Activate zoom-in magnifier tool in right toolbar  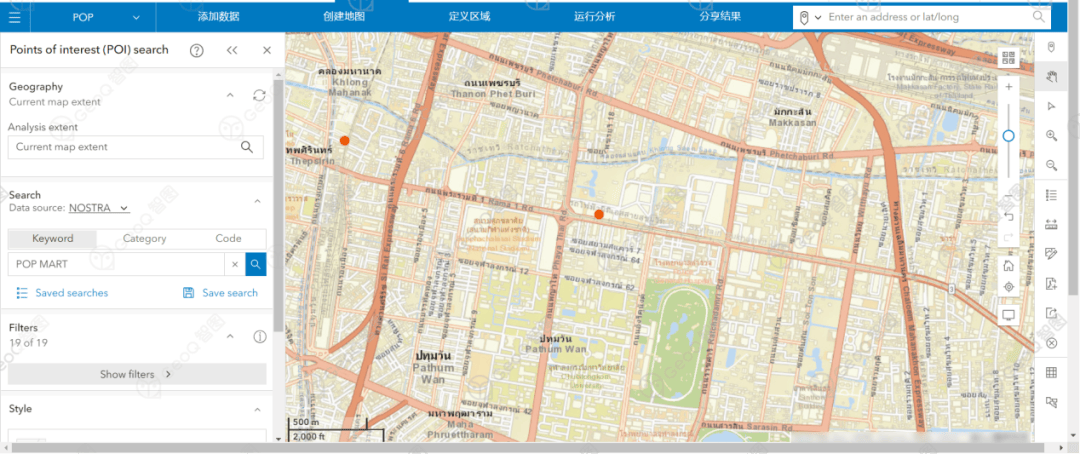click(x=1051, y=136)
